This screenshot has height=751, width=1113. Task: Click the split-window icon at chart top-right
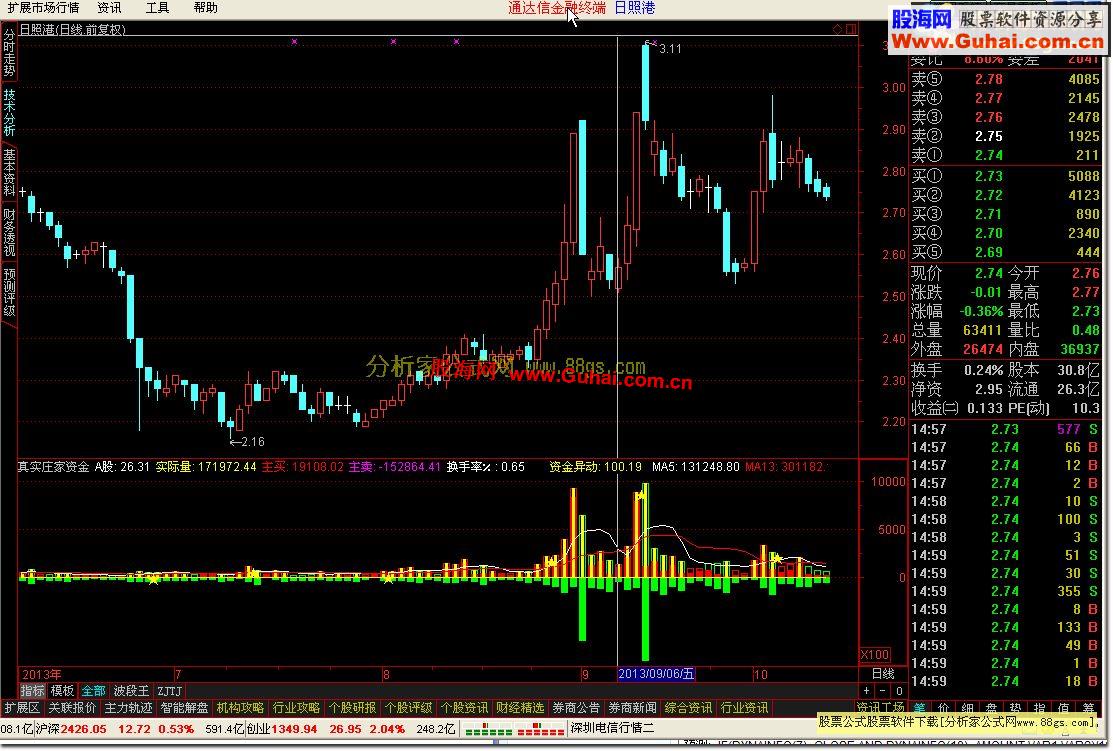click(851, 29)
